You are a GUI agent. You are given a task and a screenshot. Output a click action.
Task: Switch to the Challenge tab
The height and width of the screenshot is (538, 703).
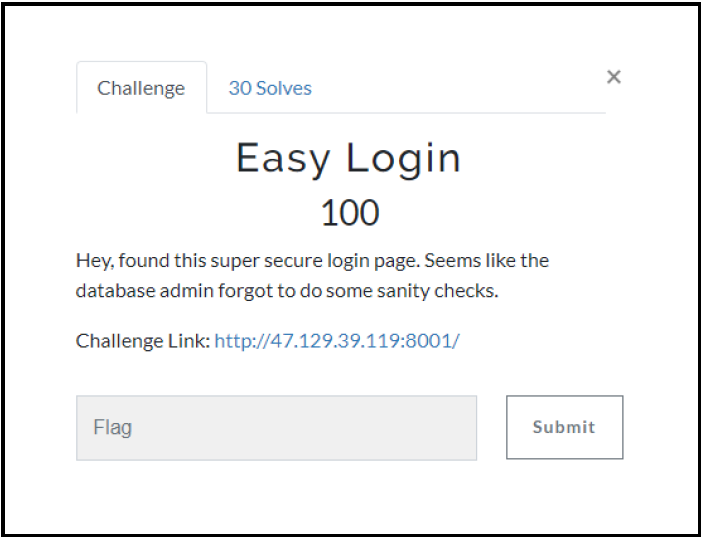141,88
